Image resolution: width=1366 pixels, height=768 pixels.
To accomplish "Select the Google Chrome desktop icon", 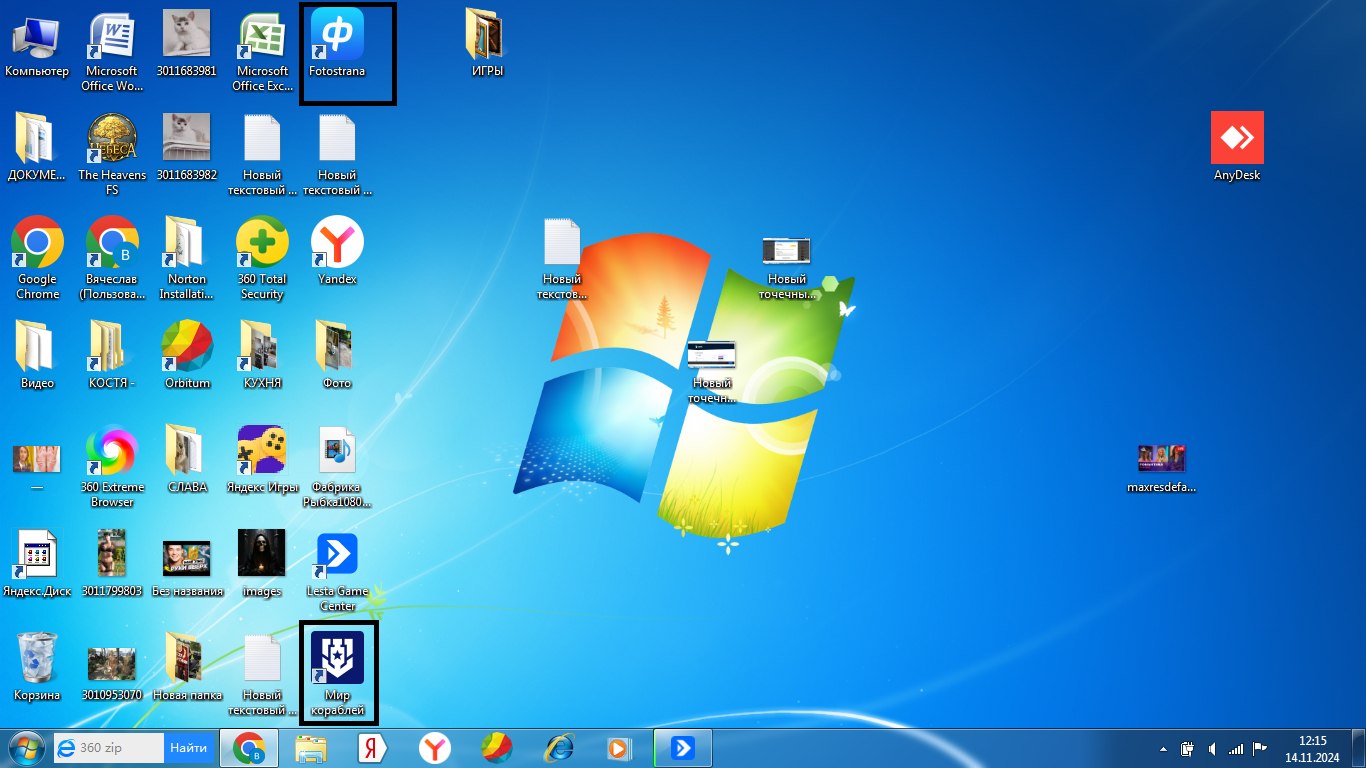I will tap(37, 258).
